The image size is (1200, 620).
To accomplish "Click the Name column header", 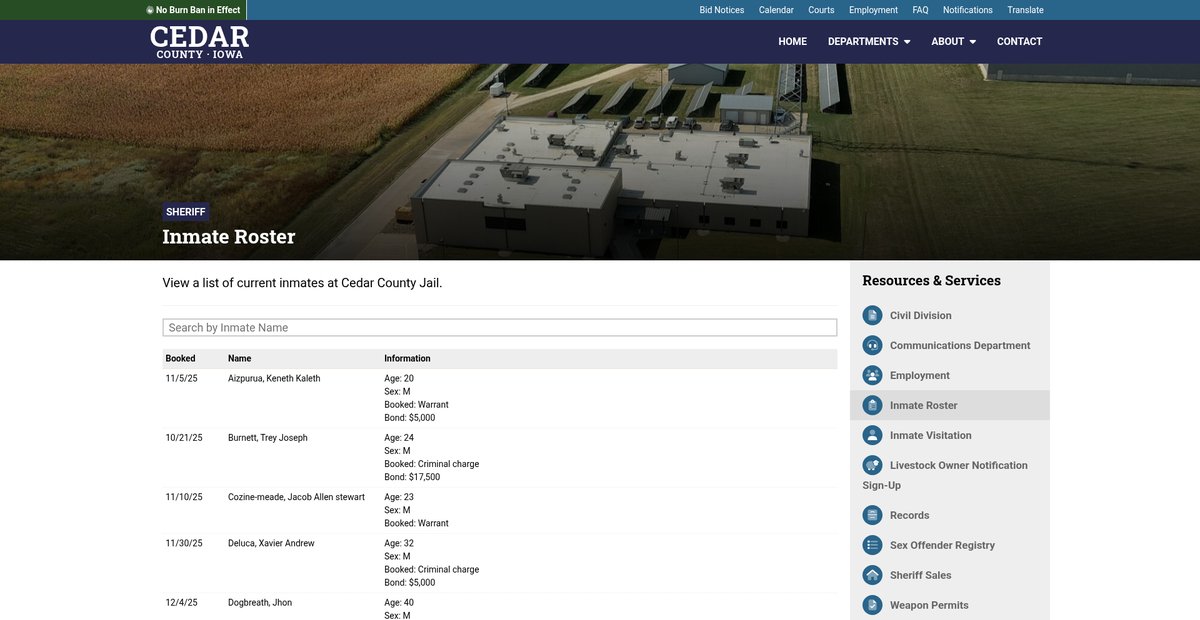I will pyautogui.click(x=239, y=358).
